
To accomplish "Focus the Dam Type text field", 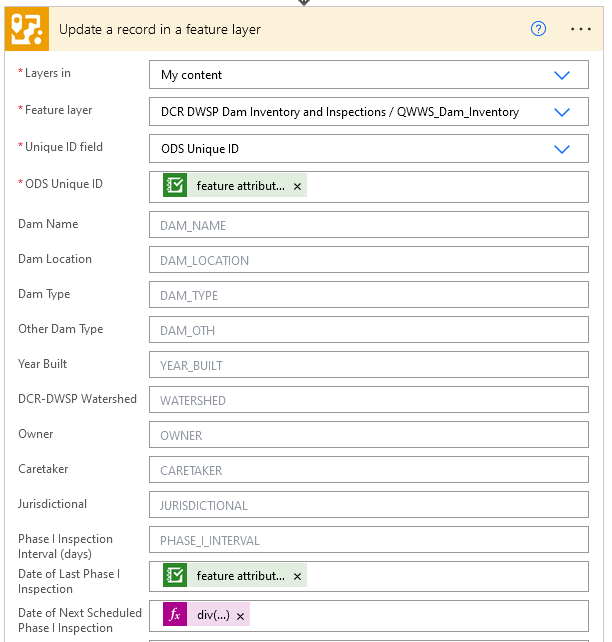I will [x=368, y=295].
